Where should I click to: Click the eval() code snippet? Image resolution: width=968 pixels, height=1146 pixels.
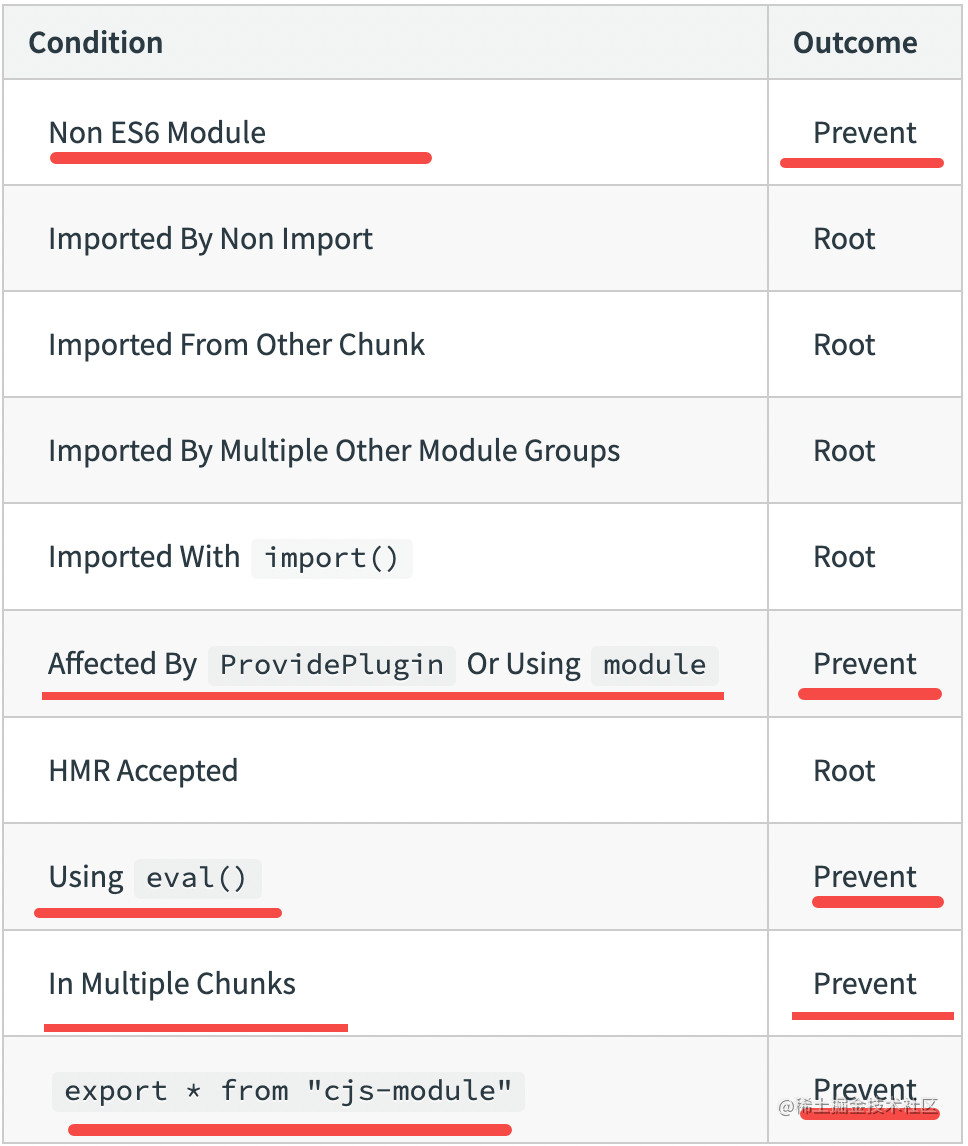pyautogui.click(x=196, y=879)
